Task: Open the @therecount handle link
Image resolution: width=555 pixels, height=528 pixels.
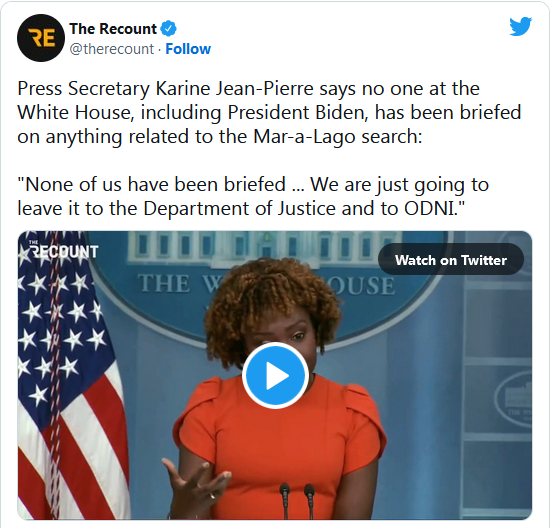Action: [x=111, y=49]
